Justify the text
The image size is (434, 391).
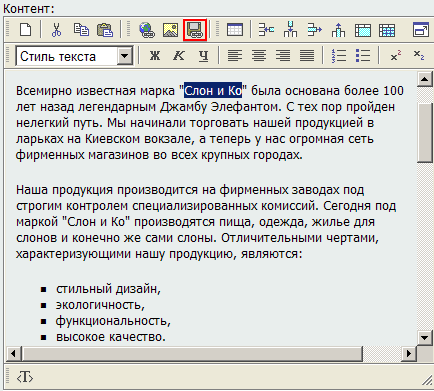coord(307,56)
